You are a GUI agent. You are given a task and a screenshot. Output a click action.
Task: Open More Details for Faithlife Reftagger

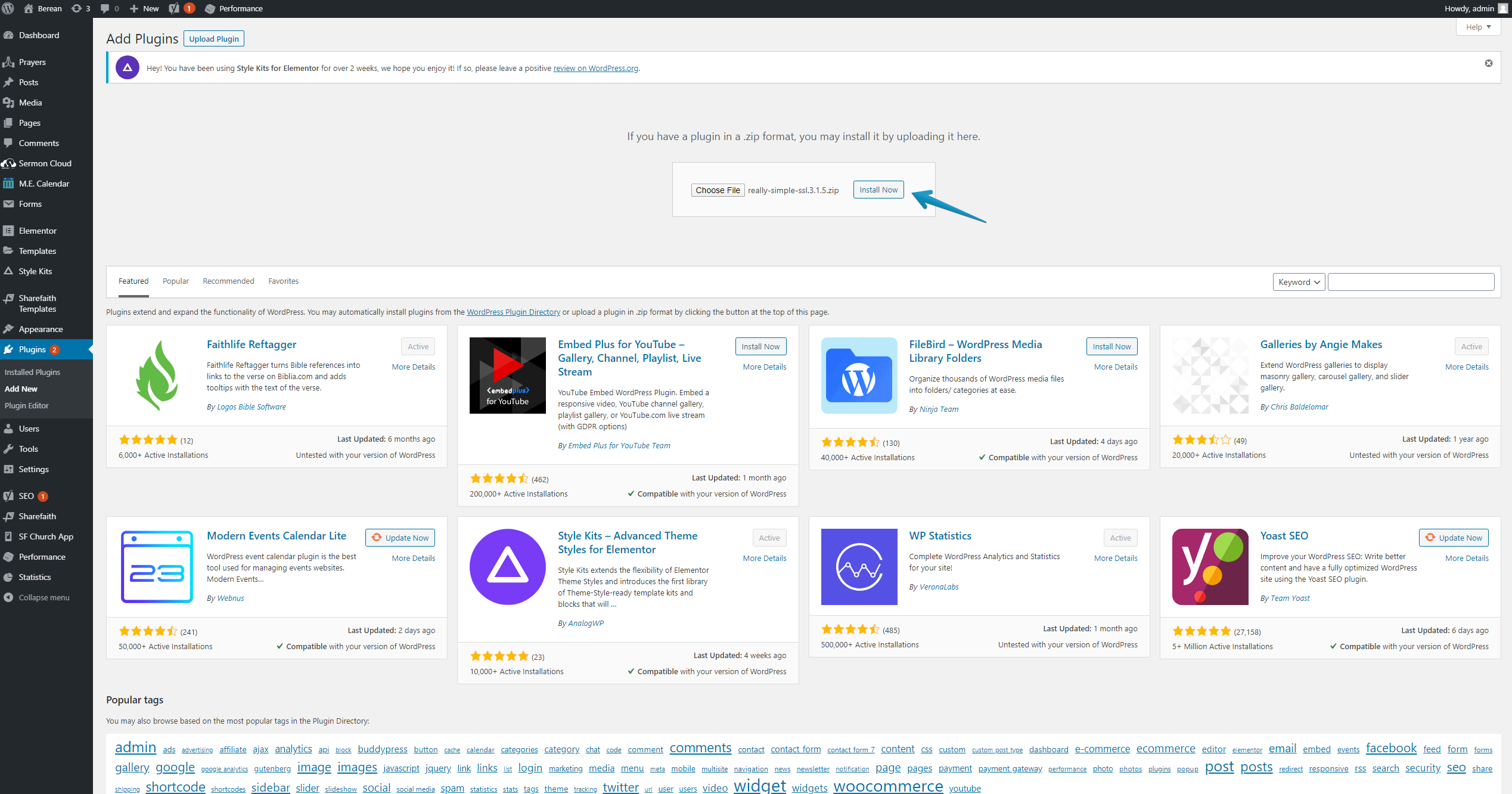[x=413, y=367]
